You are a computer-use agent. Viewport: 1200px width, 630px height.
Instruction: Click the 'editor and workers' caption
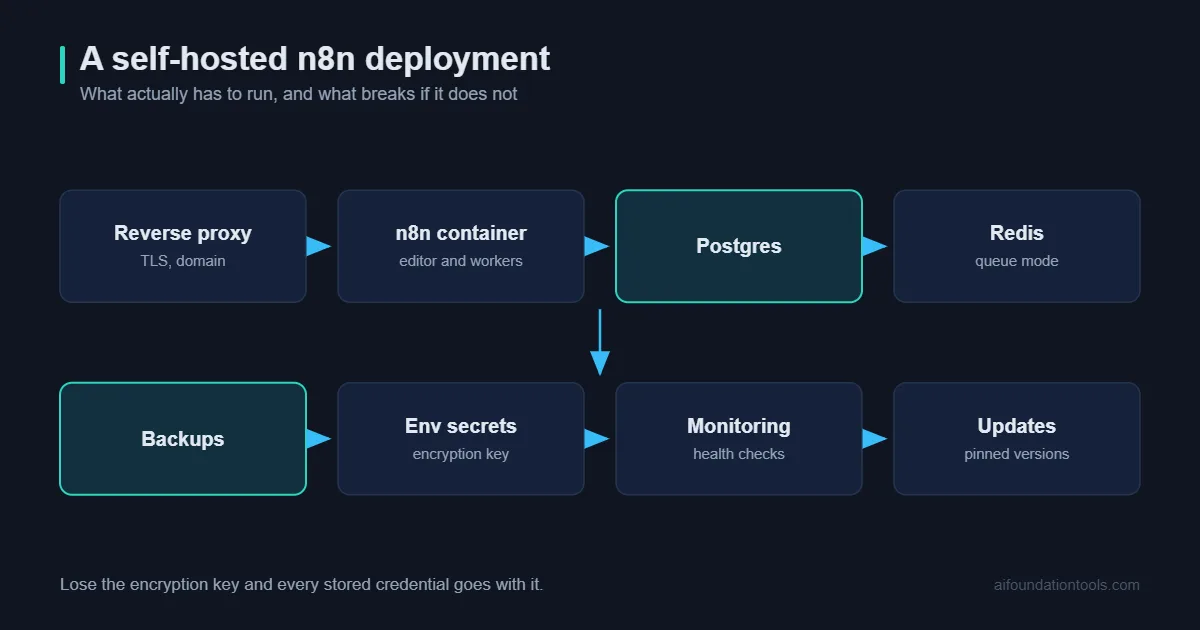461,261
